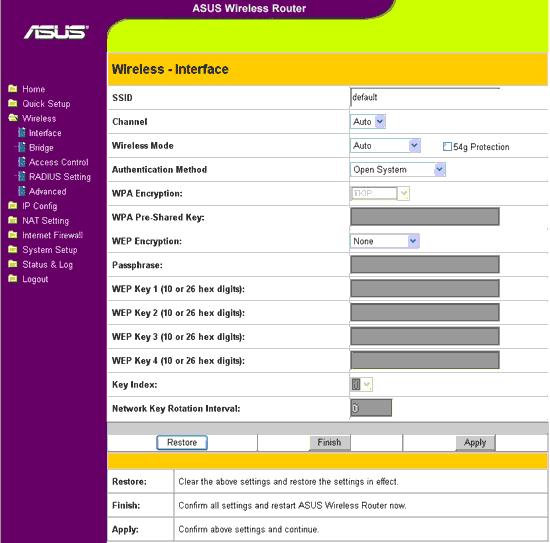Screen dimensions: 550x543
Task: Enable the 54g Protection checkbox
Action: pos(447,147)
